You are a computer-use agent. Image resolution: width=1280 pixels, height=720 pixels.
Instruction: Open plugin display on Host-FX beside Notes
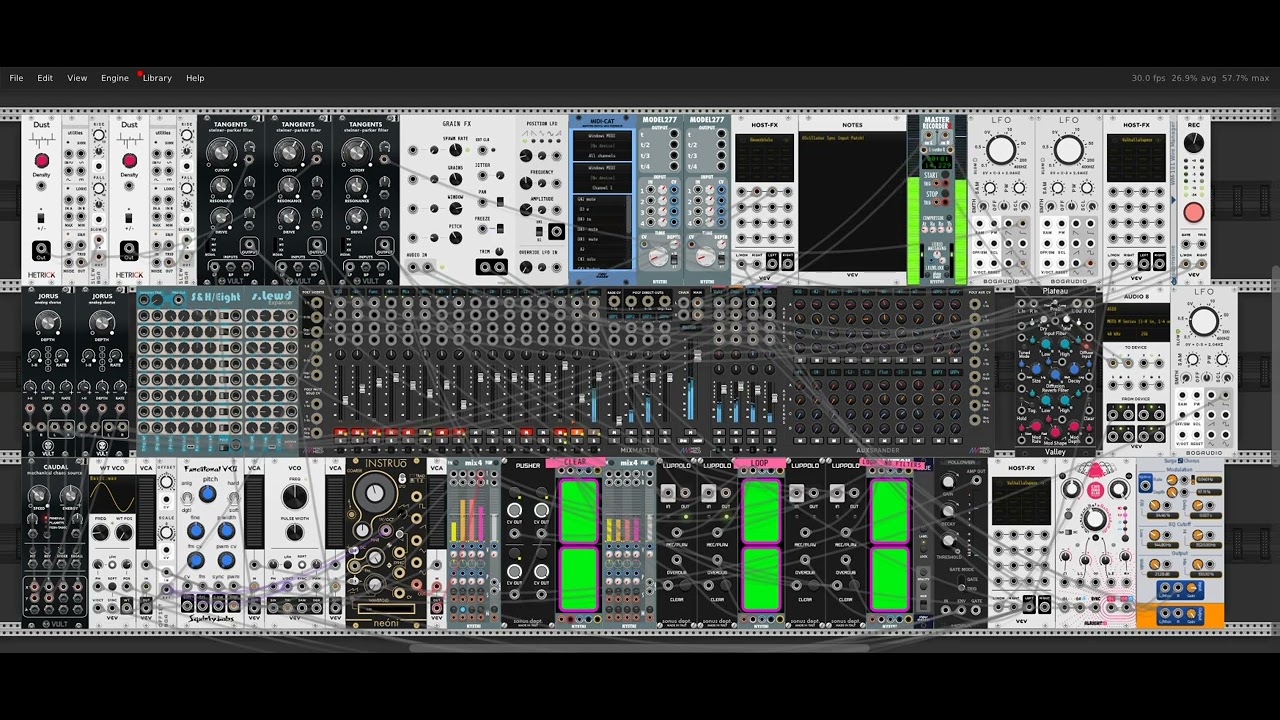[764, 158]
